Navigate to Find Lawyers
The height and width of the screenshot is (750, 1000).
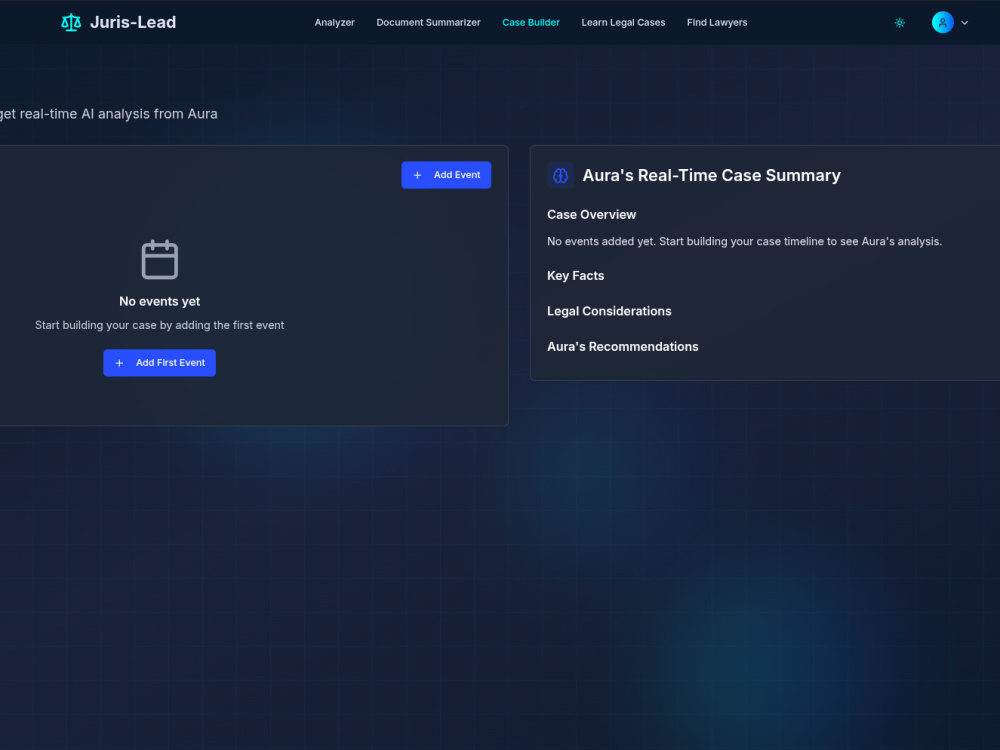[717, 22]
